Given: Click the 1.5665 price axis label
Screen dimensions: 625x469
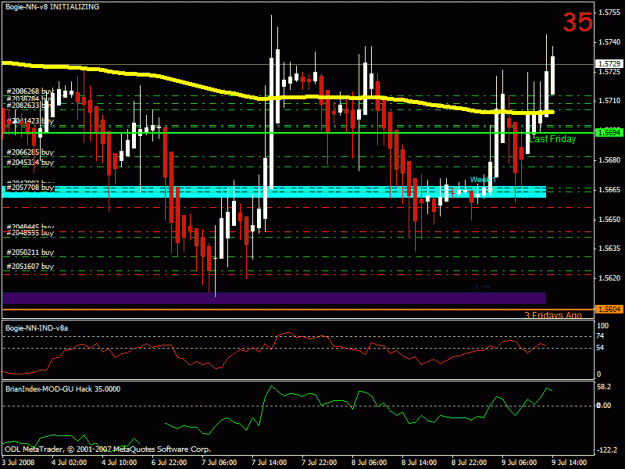Looking at the screenshot, I should [610, 189].
